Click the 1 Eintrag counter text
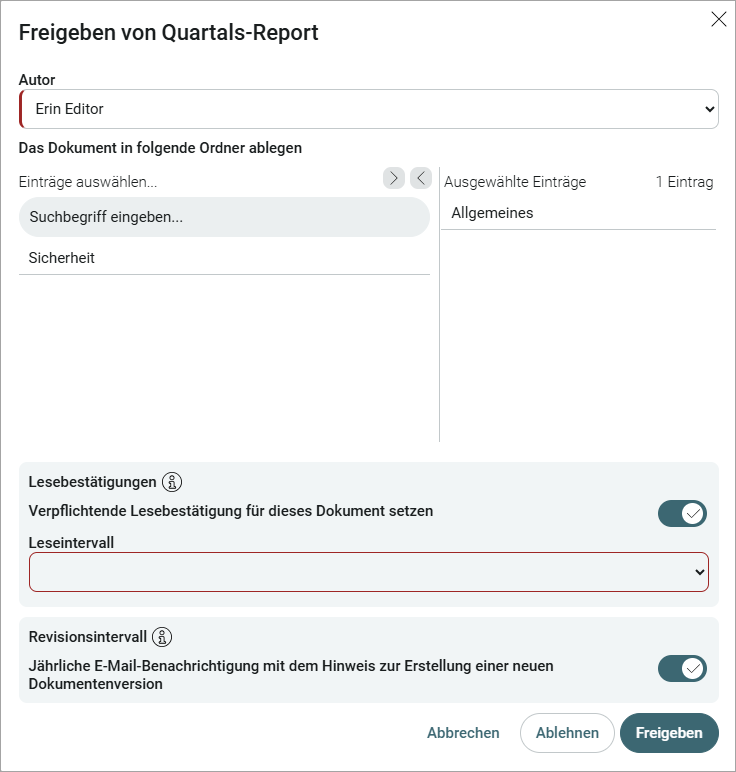Screen dimensions: 736x772 [x=684, y=182]
